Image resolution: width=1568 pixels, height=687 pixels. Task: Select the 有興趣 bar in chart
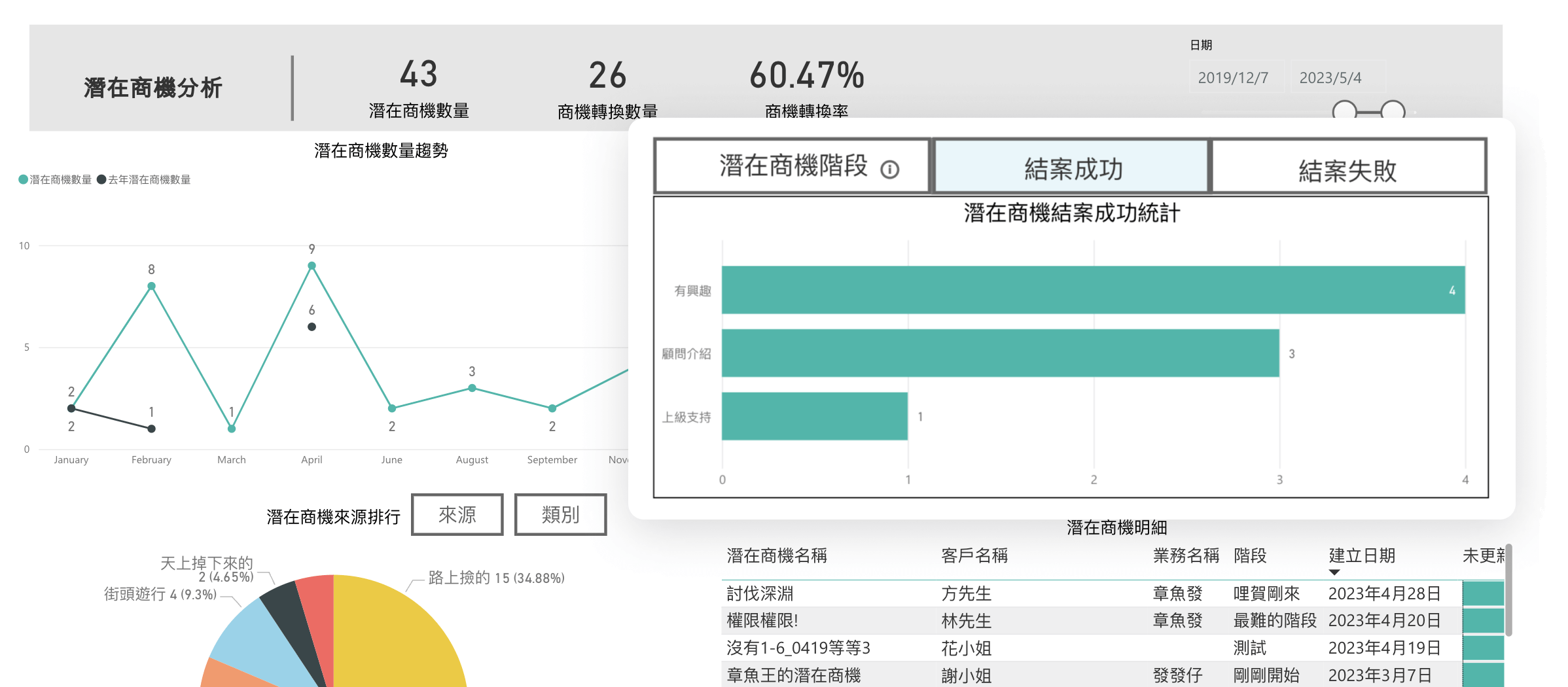1093,290
